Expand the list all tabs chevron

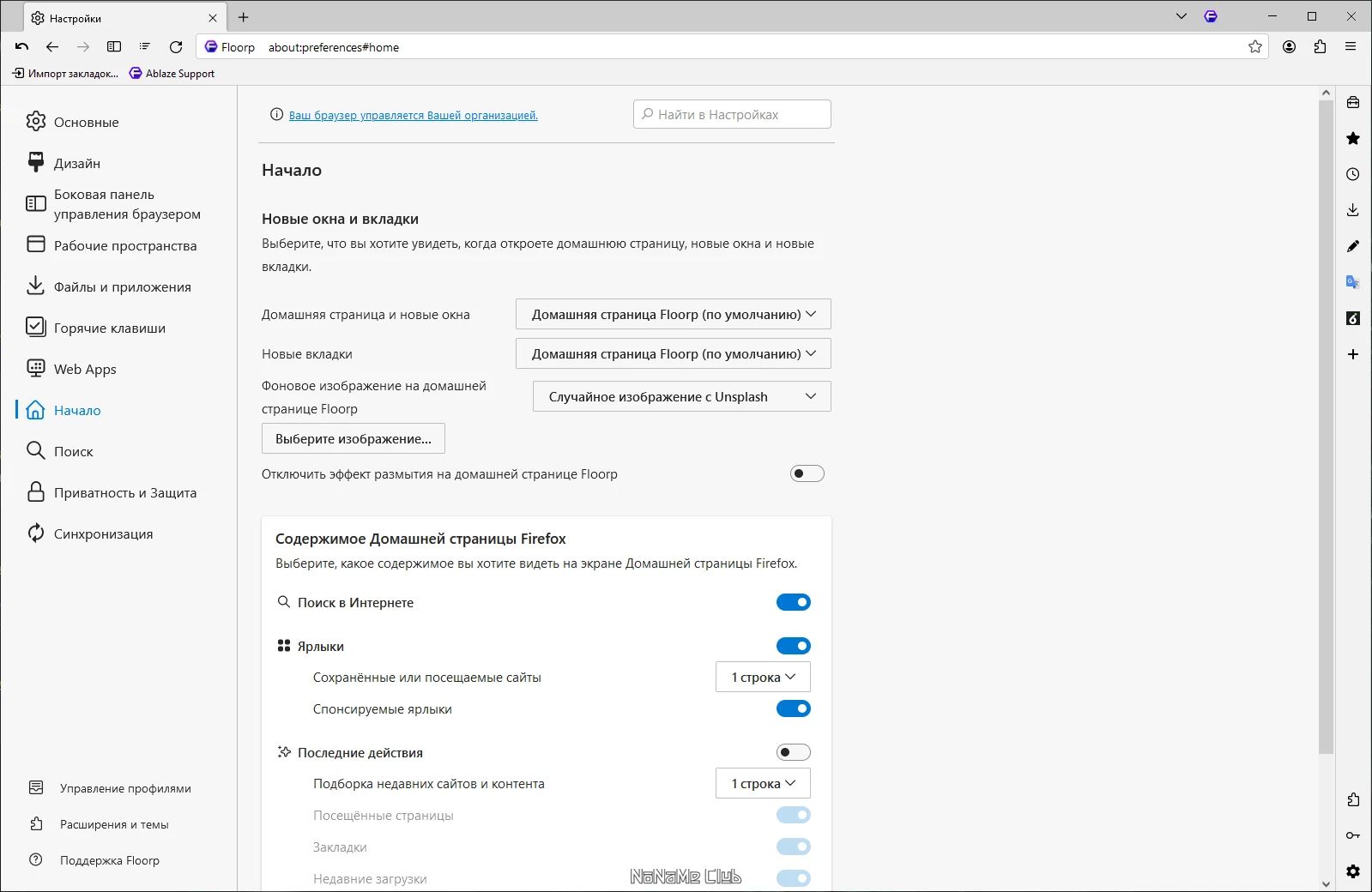point(1182,16)
